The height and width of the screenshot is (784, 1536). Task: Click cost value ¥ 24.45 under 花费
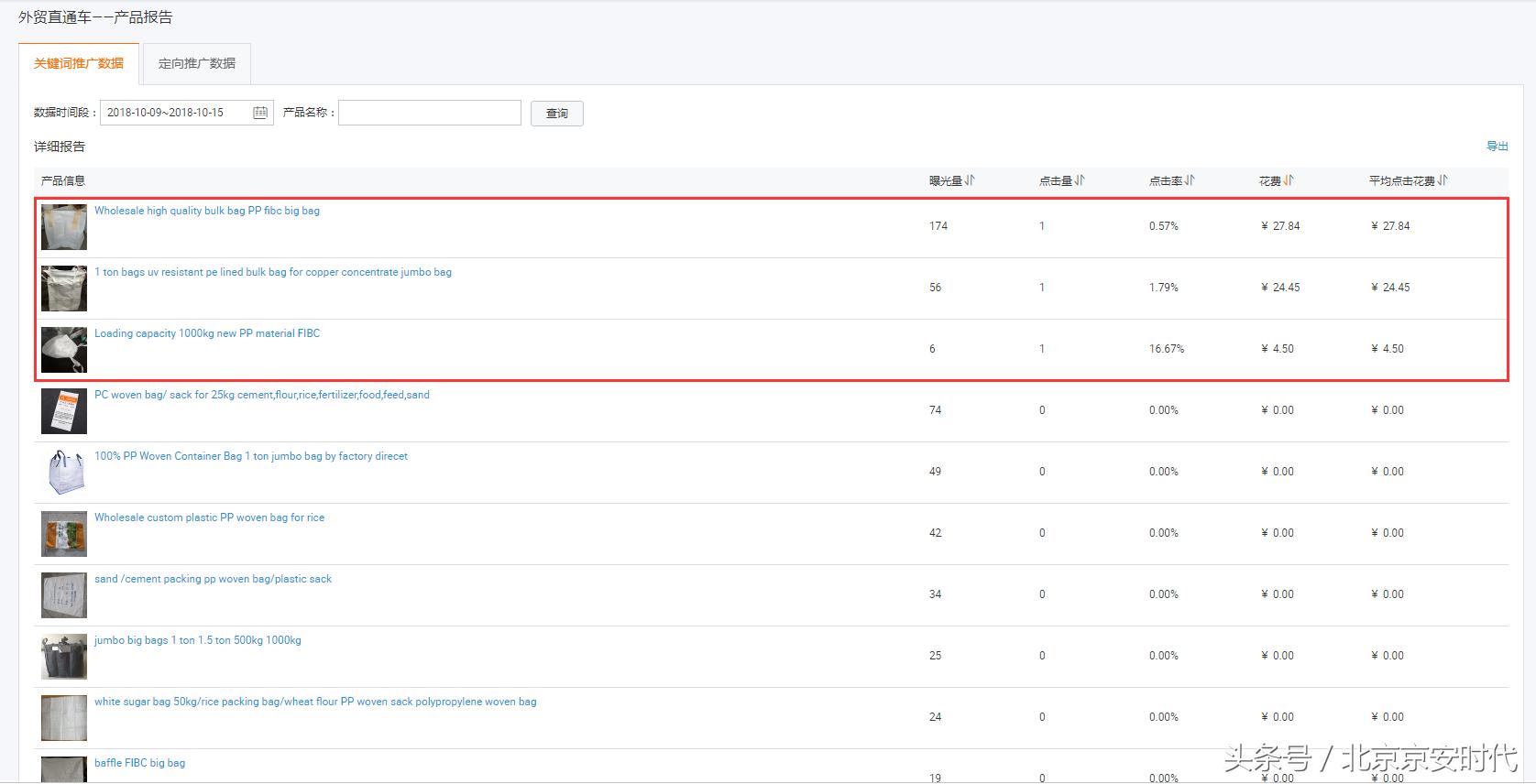[1280, 288]
